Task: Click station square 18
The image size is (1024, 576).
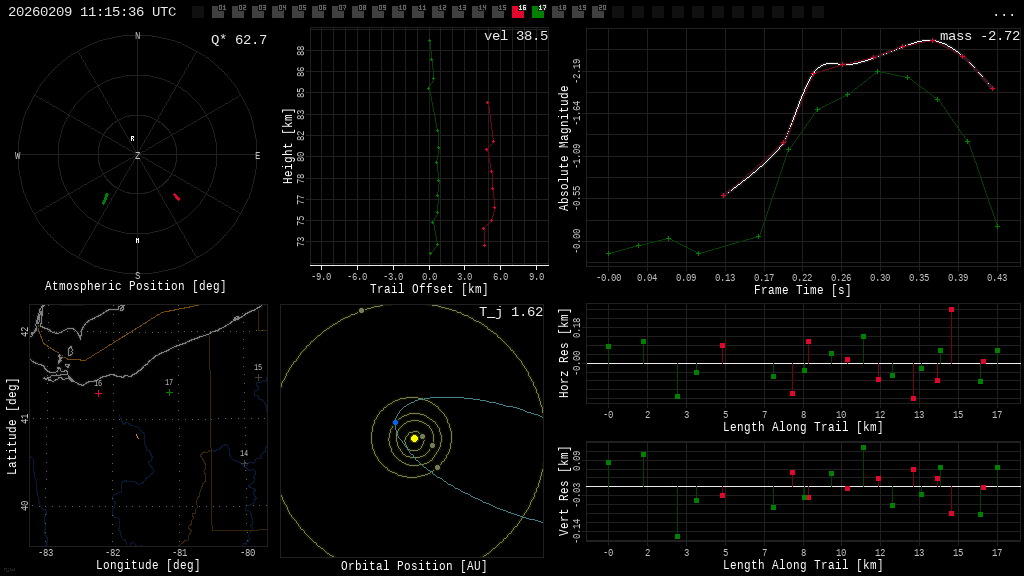Action: pyautogui.click(x=558, y=12)
